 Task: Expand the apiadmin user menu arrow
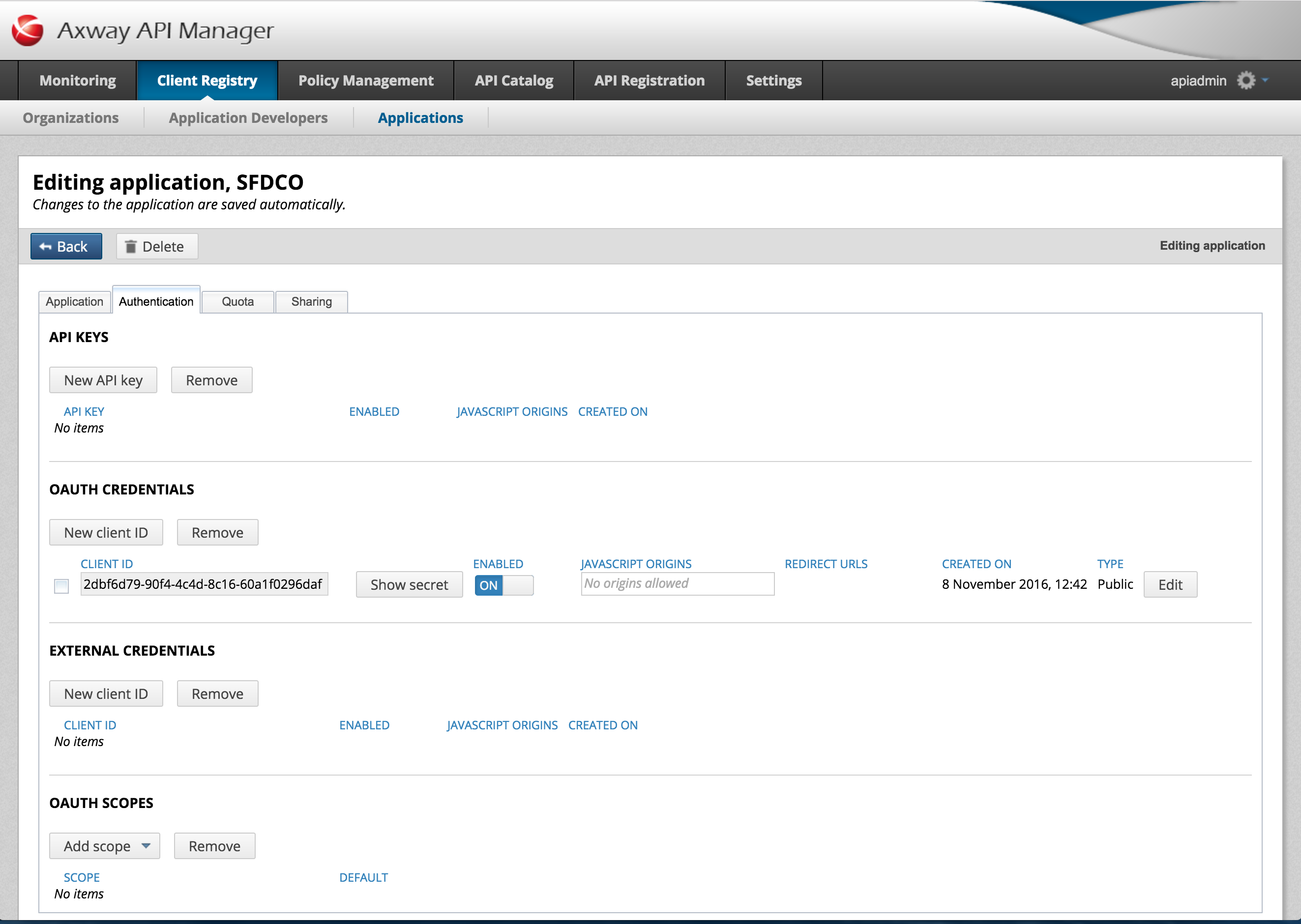[x=1266, y=80]
